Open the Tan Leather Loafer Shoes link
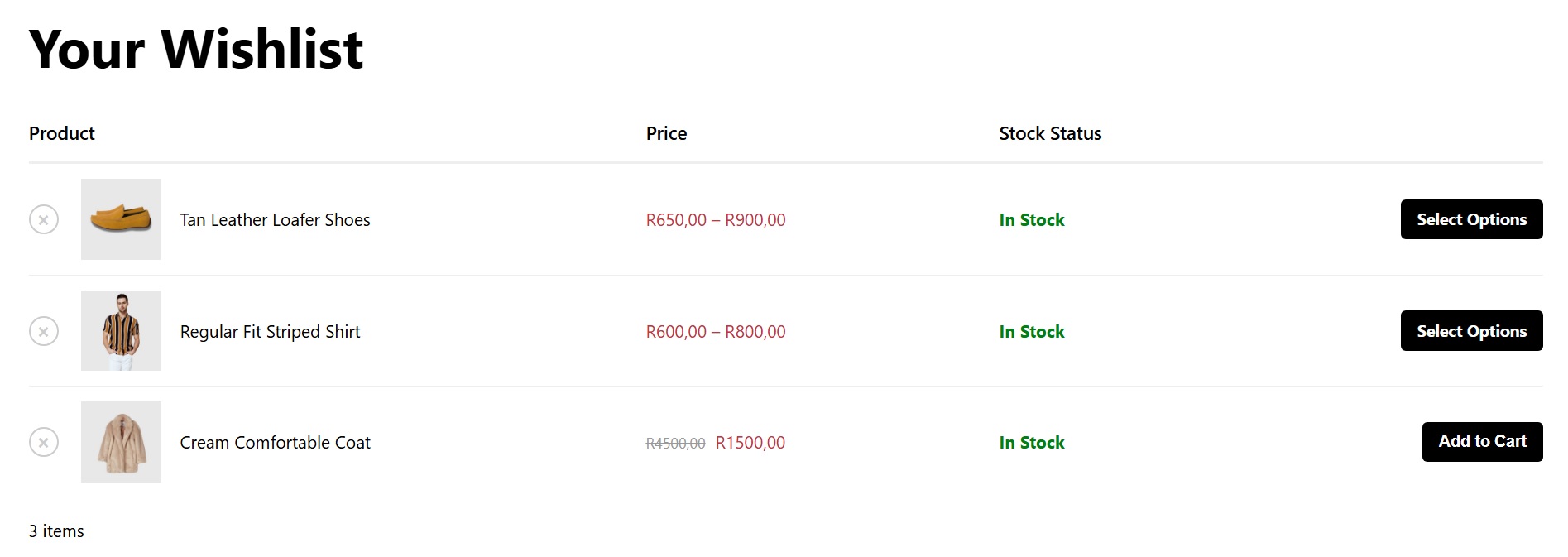The height and width of the screenshot is (557, 1568). pyautogui.click(x=275, y=220)
